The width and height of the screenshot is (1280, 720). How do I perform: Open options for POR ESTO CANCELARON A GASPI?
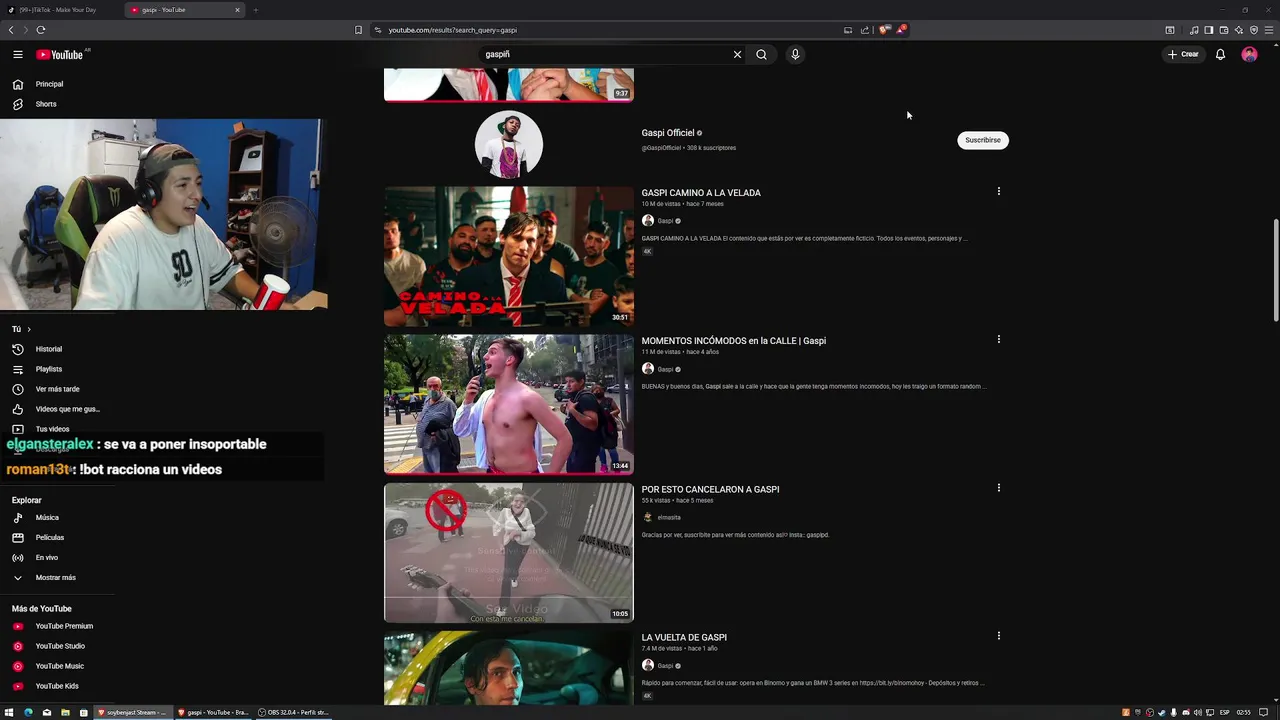click(998, 488)
